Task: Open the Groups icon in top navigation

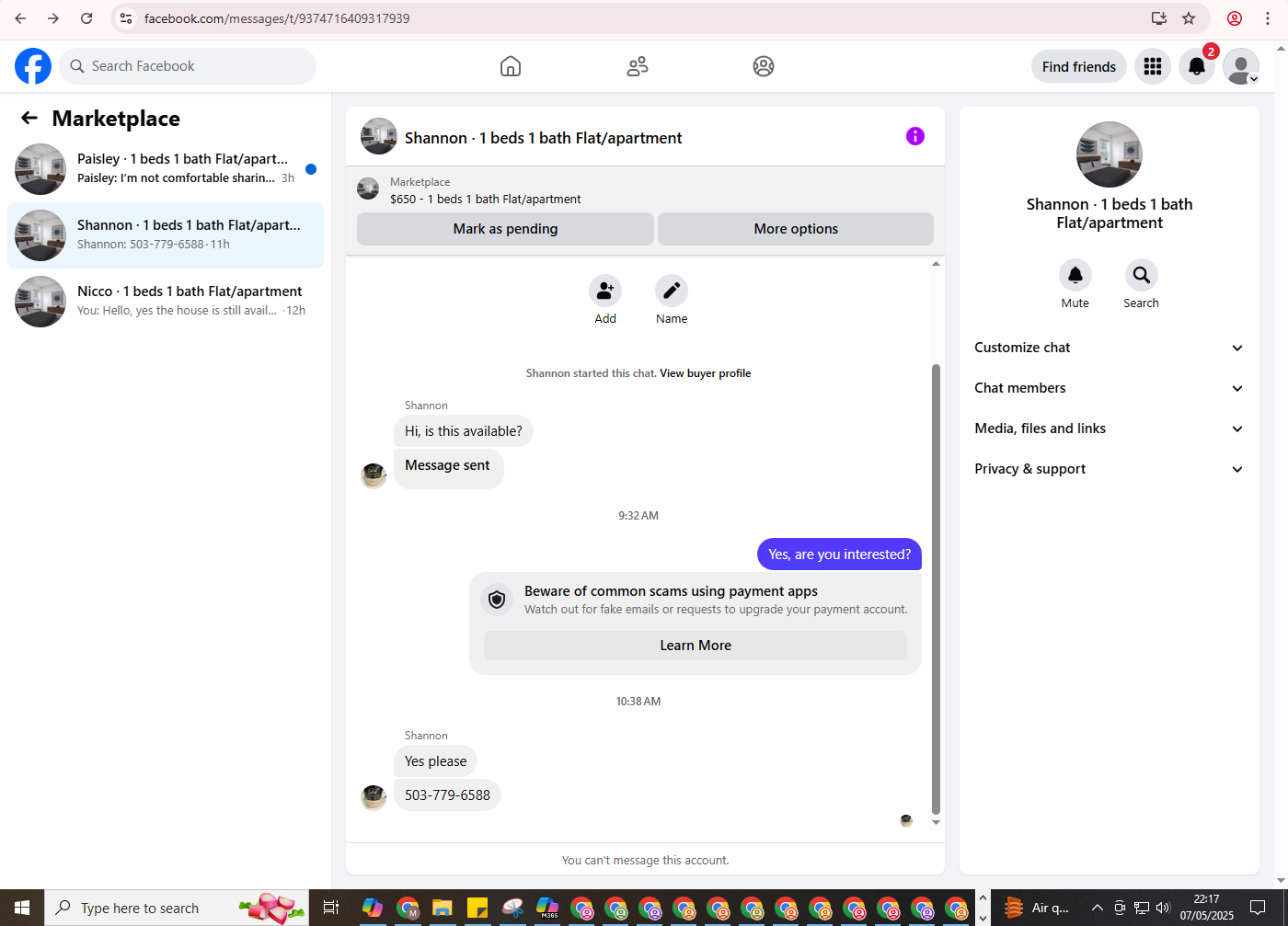Action: click(x=764, y=66)
